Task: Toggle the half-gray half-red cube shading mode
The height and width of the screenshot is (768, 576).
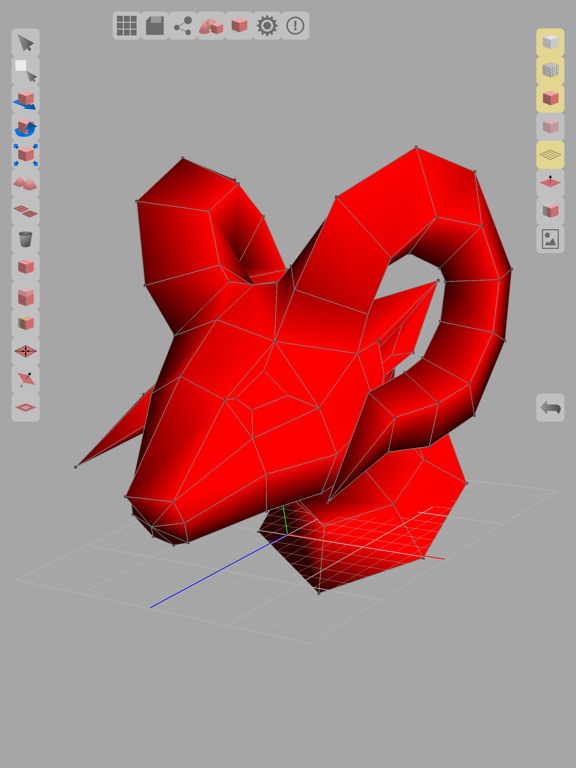Action: (x=550, y=211)
